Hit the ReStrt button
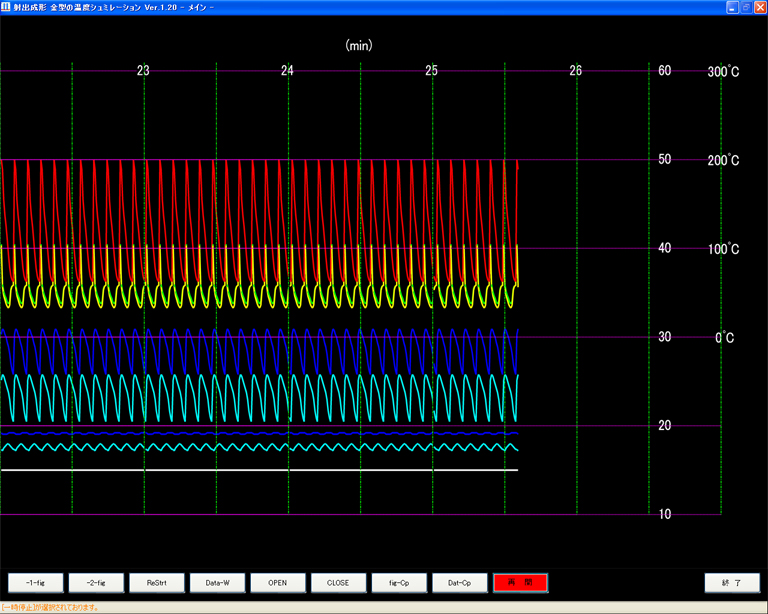This screenshot has width=768, height=614. pyautogui.click(x=157, y=583)
